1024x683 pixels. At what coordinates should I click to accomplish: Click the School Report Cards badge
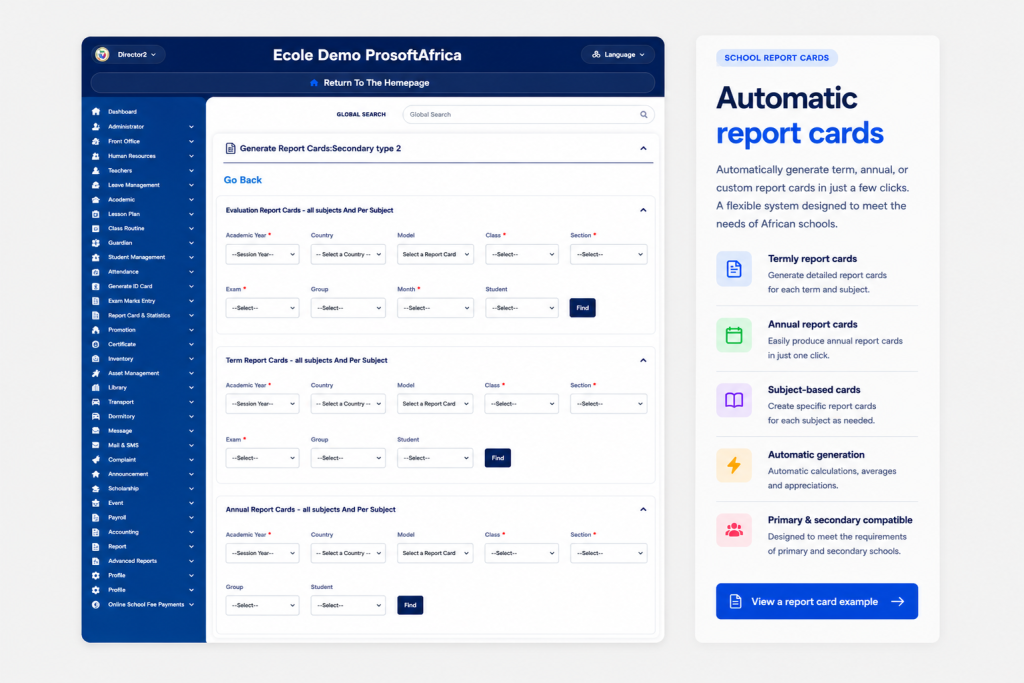[x=776, y=57]
